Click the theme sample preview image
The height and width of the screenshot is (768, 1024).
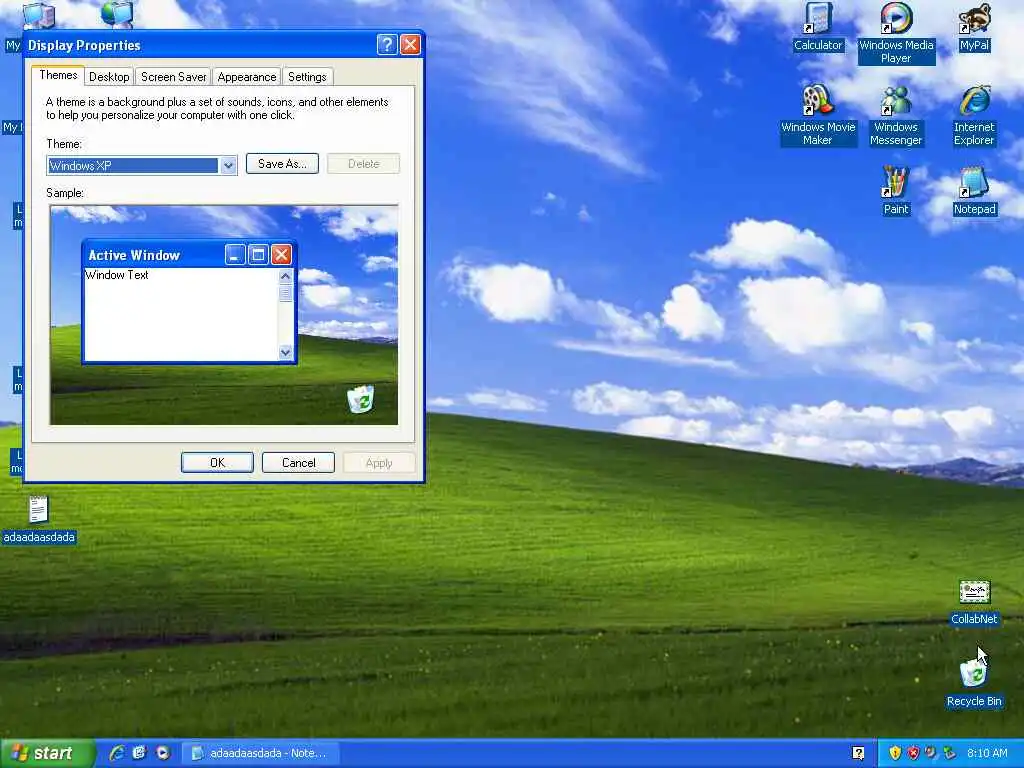pyautogui.click(x=224, y=315)
